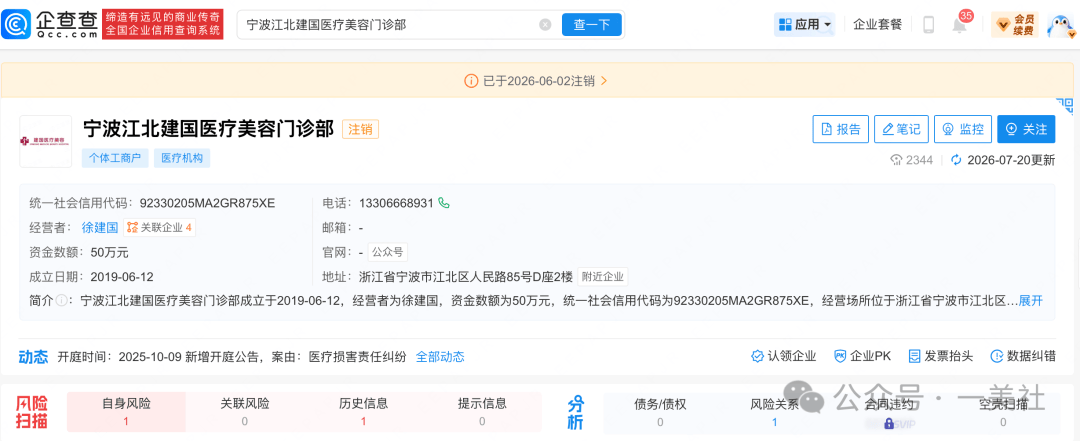Click the 查一下 search button
This screenshot has width=1080, height=441.
[x=592, y=25]
